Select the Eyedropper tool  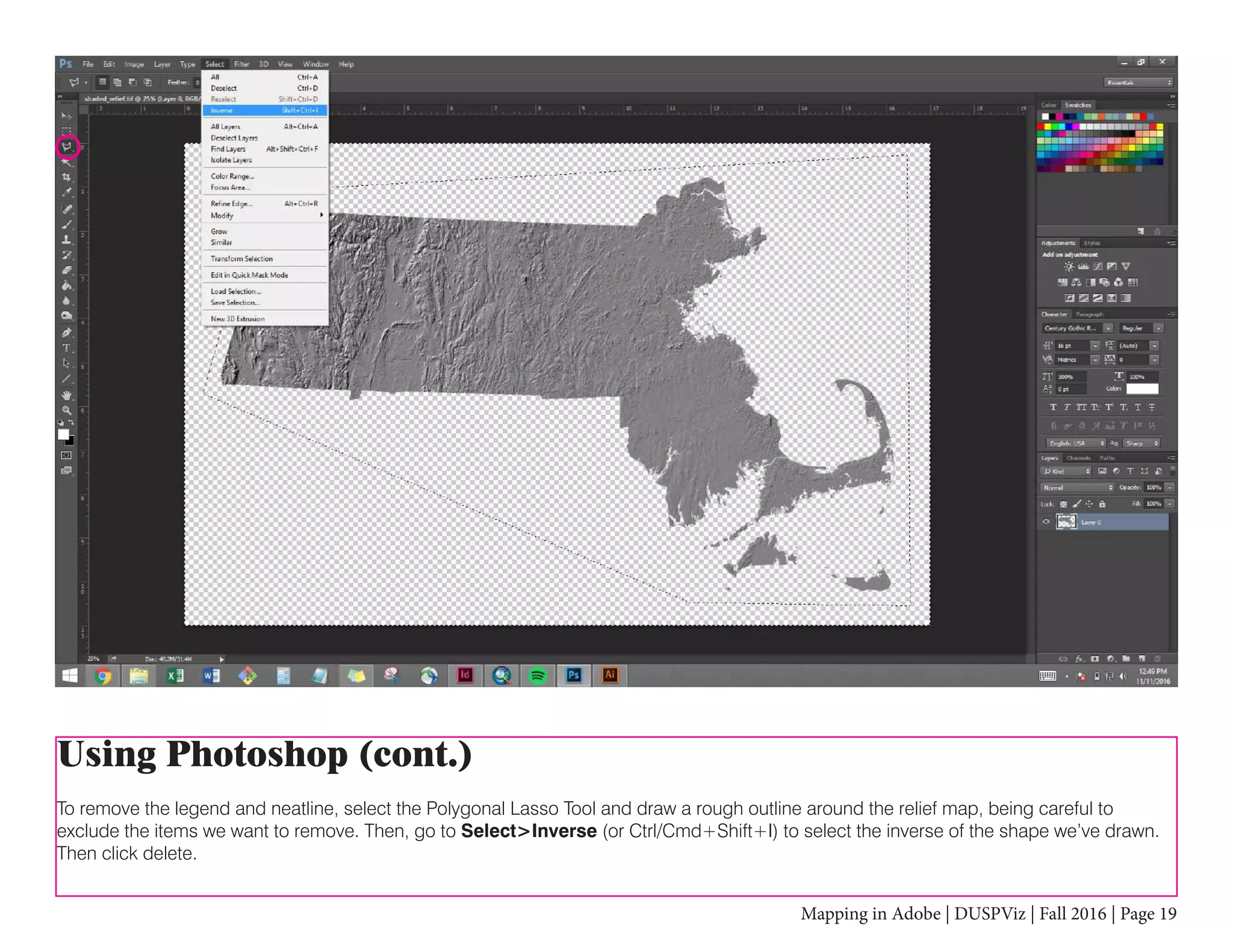[x=66, y=193]
